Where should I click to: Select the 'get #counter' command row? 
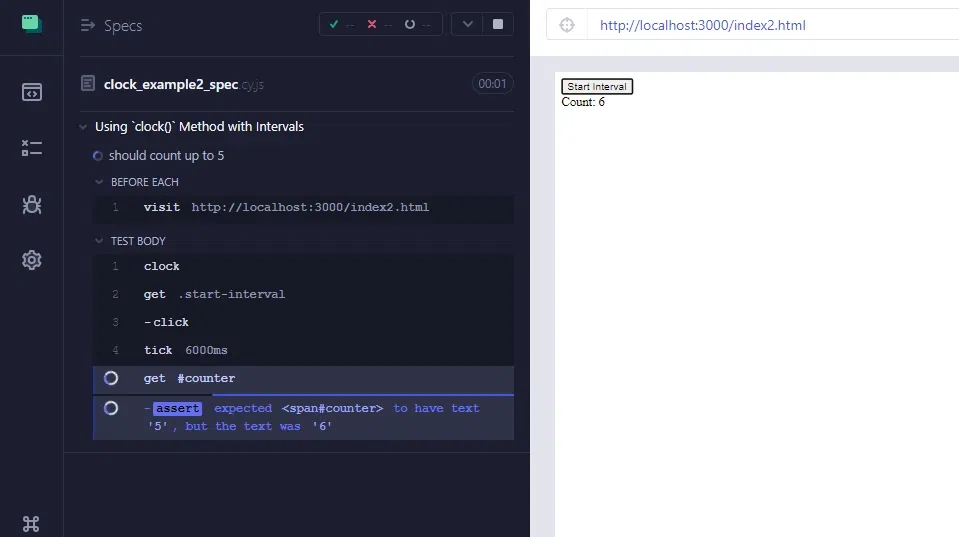(x=303, y=379)
